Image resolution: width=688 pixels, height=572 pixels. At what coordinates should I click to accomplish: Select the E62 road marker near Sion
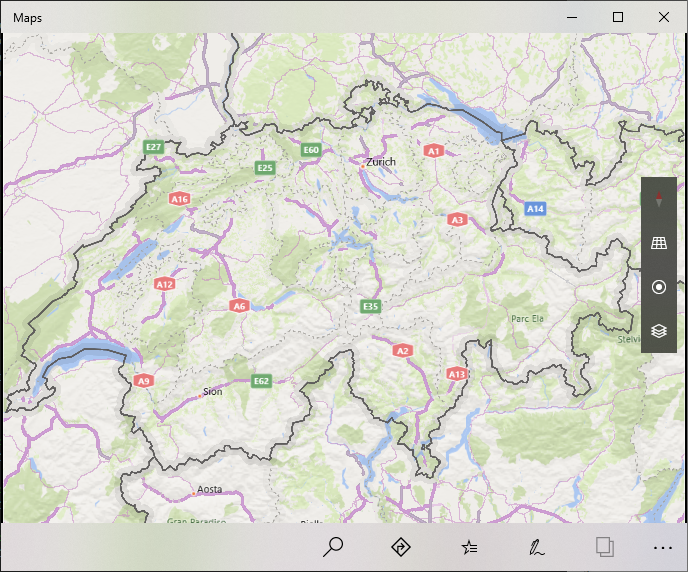click(x=262, y=381)
